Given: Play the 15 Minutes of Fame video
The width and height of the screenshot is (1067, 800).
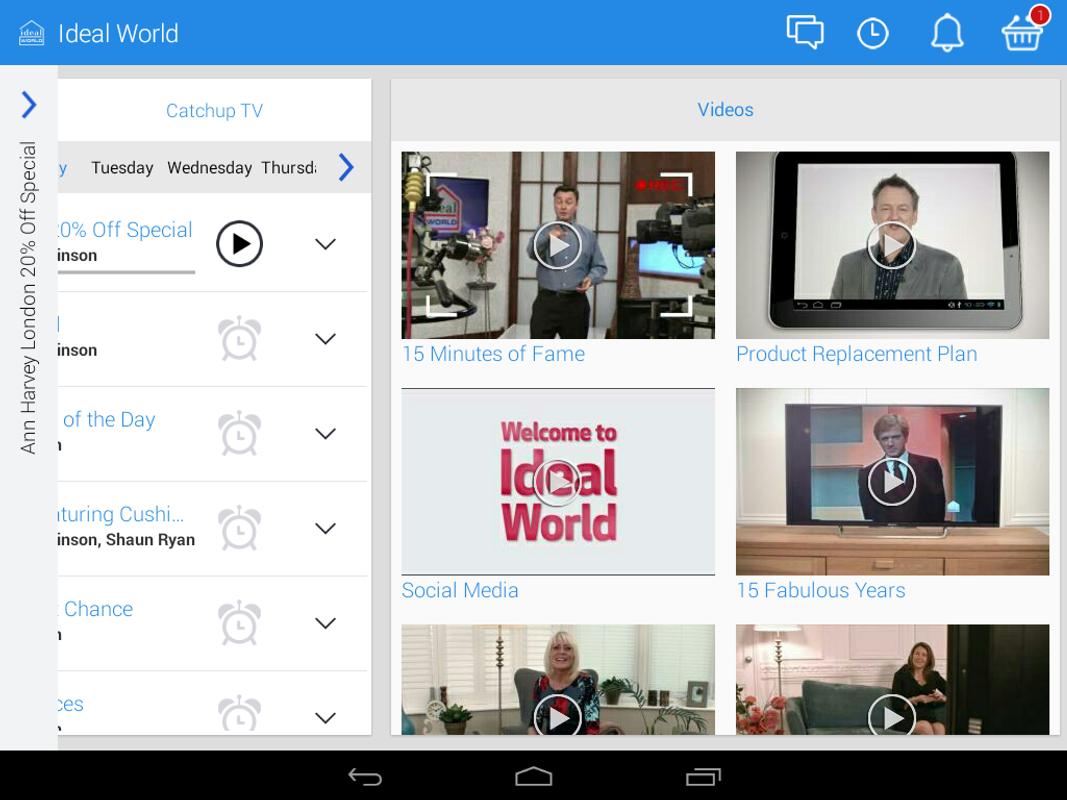Looking at the screenshot, I should (558, 245).
